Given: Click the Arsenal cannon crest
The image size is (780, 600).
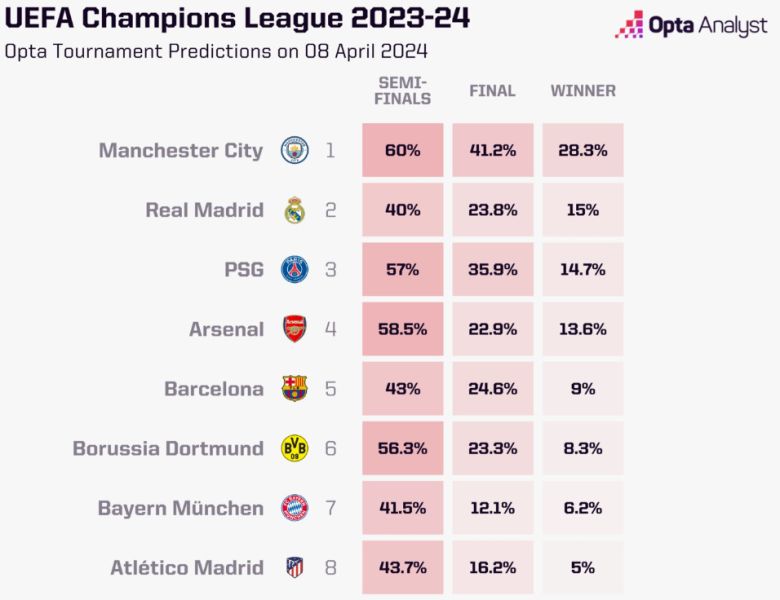Looking at the screenshot, I should (x=294, y=329).
